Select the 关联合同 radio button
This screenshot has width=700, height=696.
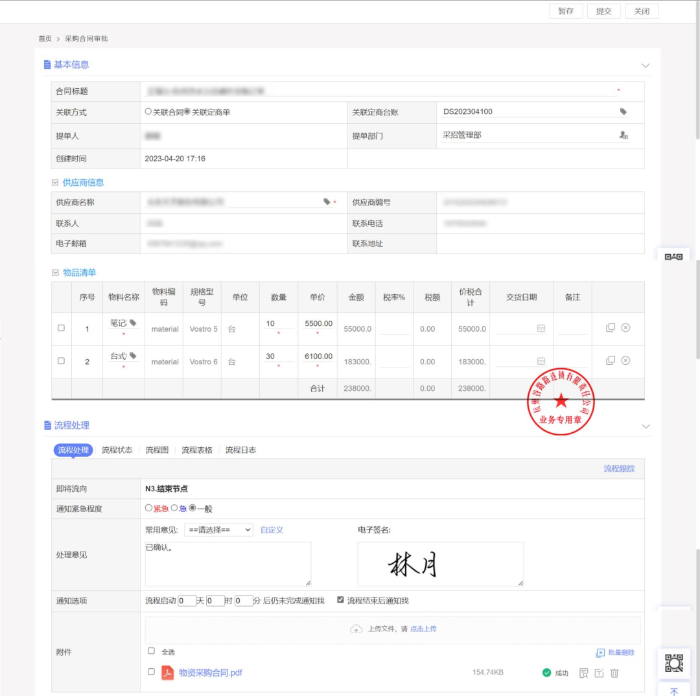pos(149,112)
